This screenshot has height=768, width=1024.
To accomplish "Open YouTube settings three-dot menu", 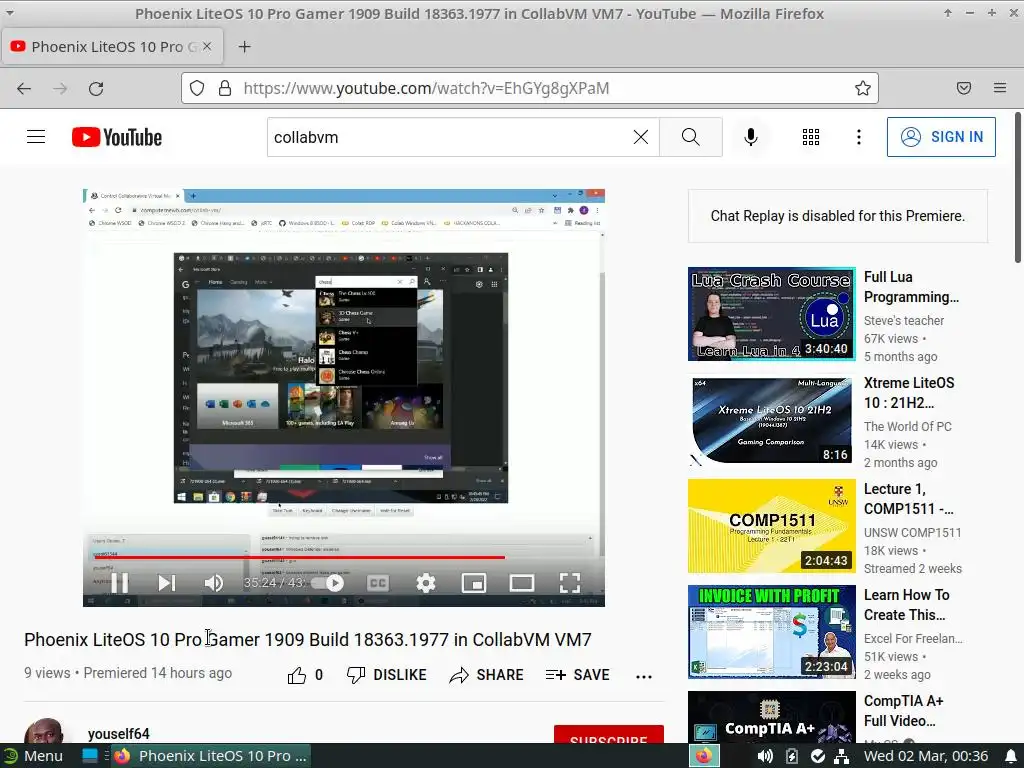I will pos(859,136).
